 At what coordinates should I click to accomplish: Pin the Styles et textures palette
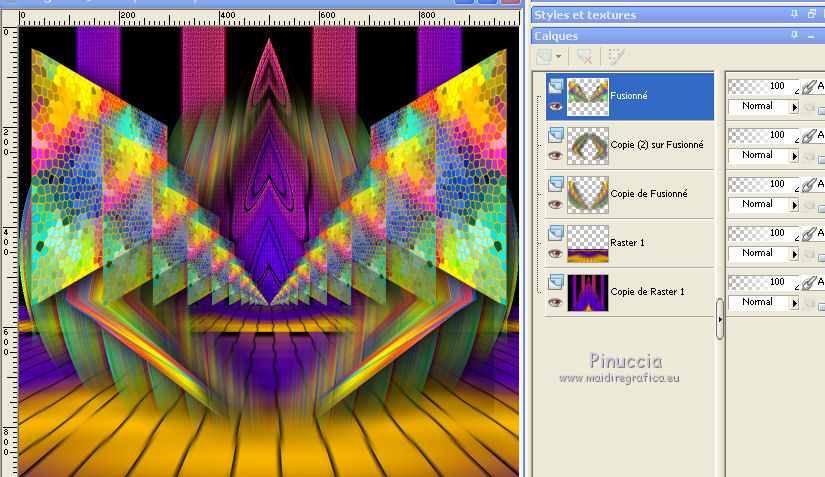[794, 14]
